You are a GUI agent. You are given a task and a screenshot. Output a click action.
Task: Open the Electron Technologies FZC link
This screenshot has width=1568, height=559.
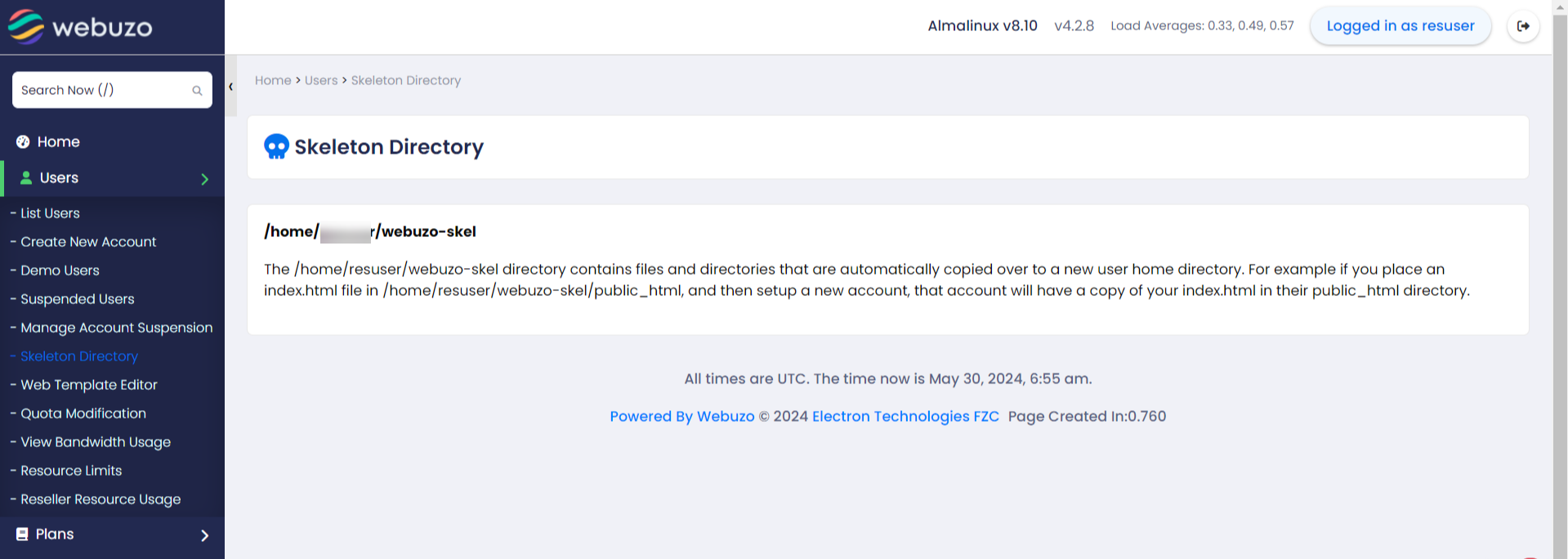pos(905,417)
